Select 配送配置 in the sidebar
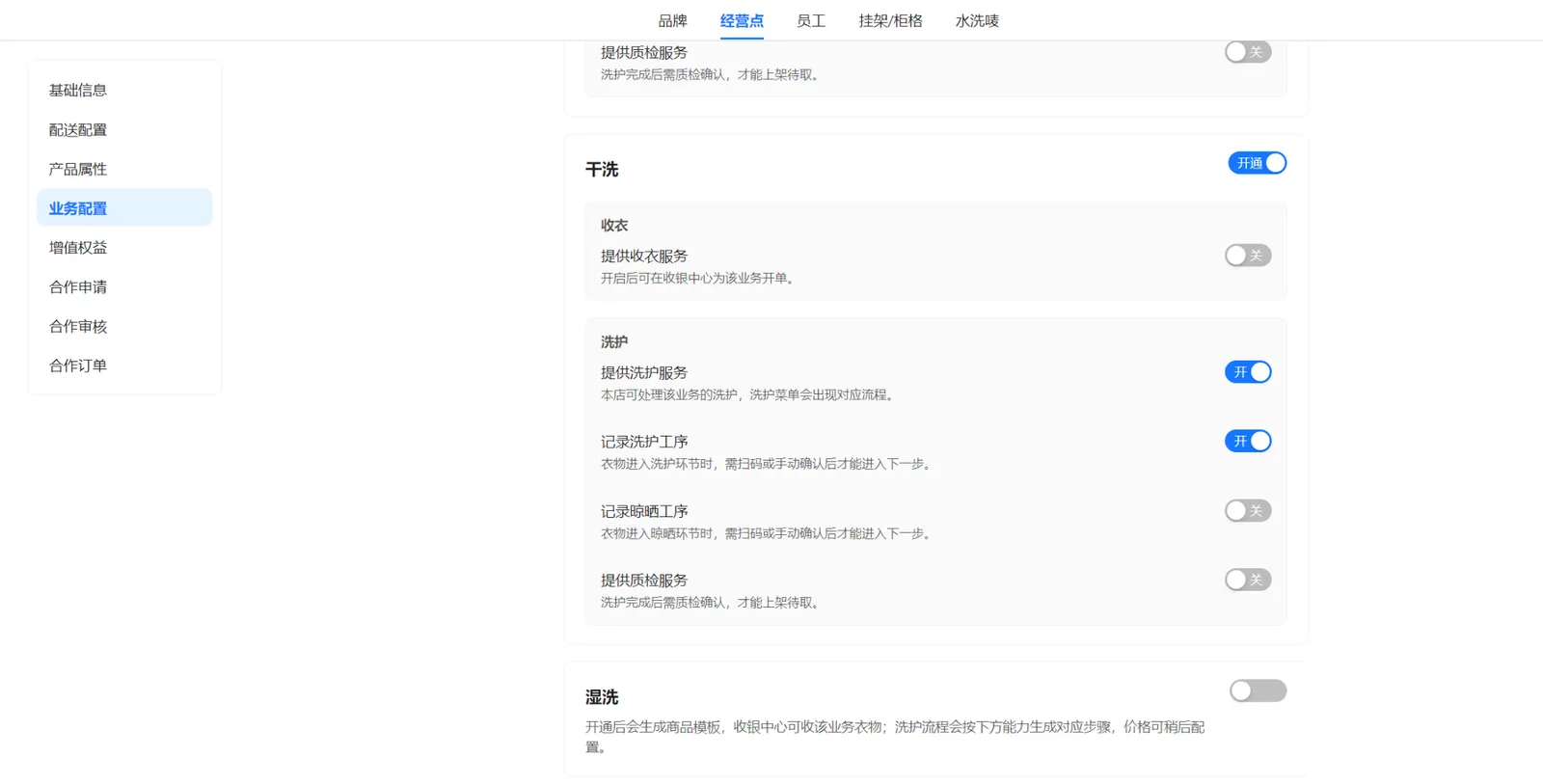The width and height of the screenshot is (1543, 784). point(124,129)
